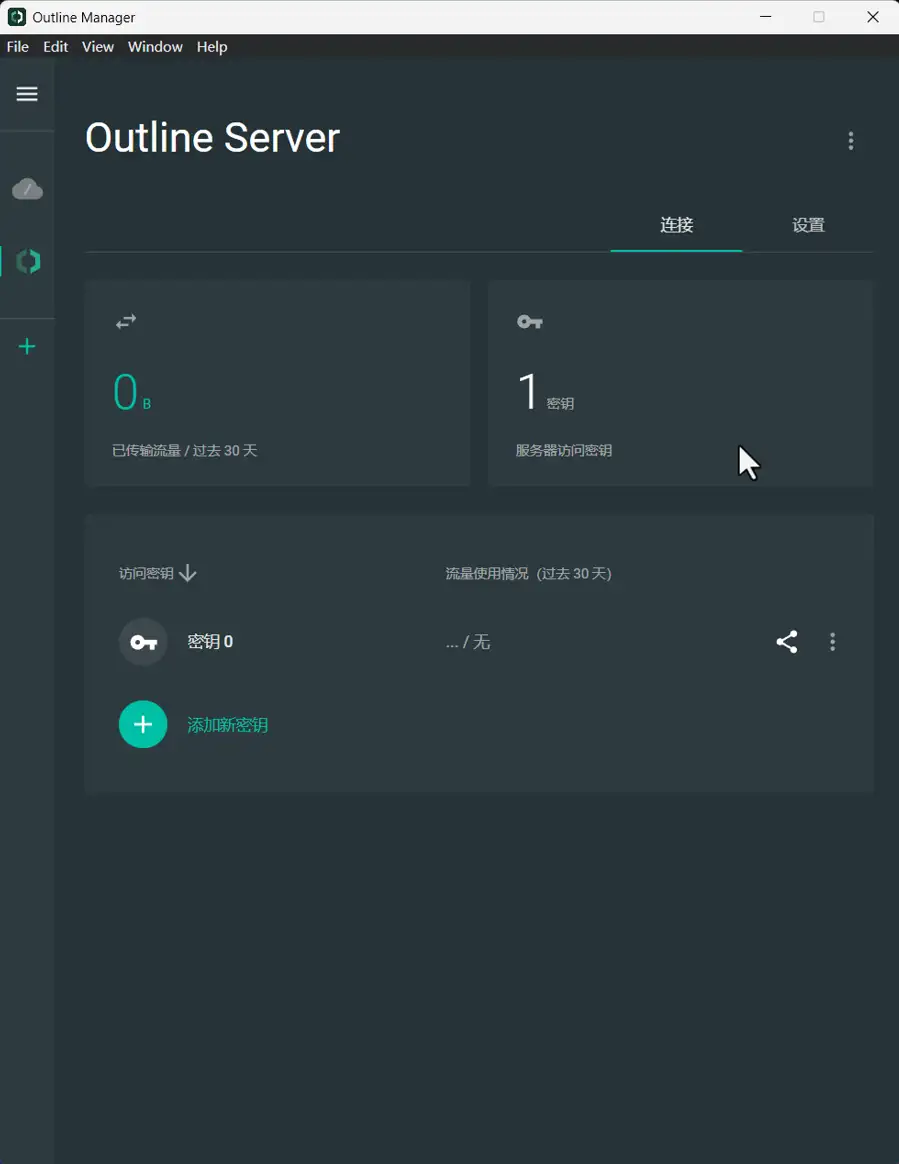
Task: Click the '... / 无' usage value
Action: coord(468,642)
